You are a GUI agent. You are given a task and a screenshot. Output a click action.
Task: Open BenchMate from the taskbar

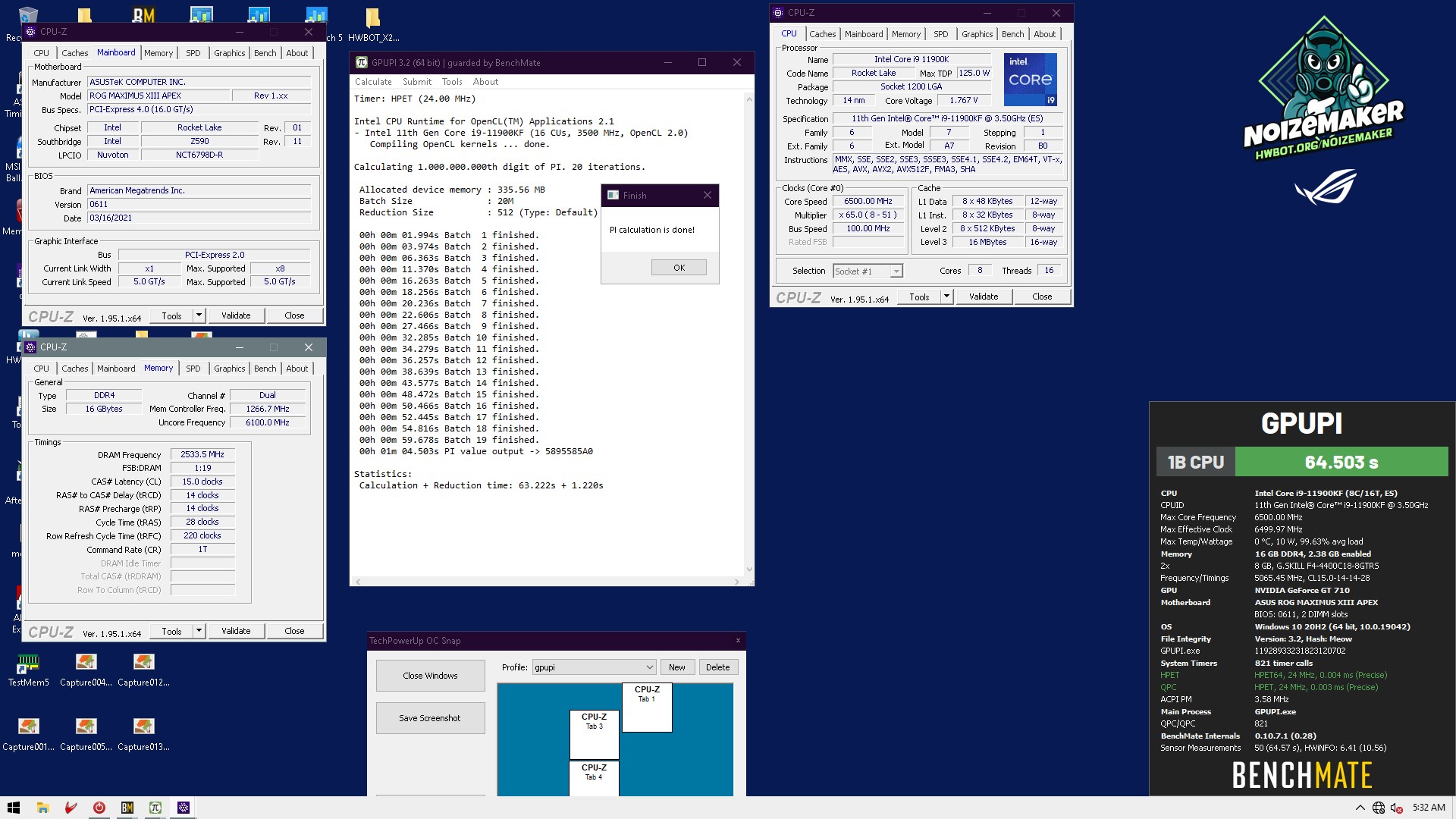pyautogui.click(x=127, y=808)
